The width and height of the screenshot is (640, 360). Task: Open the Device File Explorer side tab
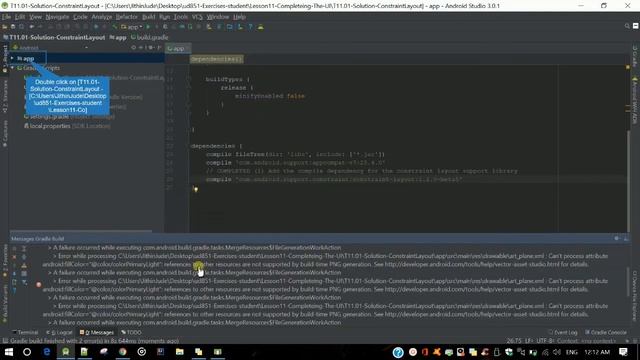tap(635, 296)
